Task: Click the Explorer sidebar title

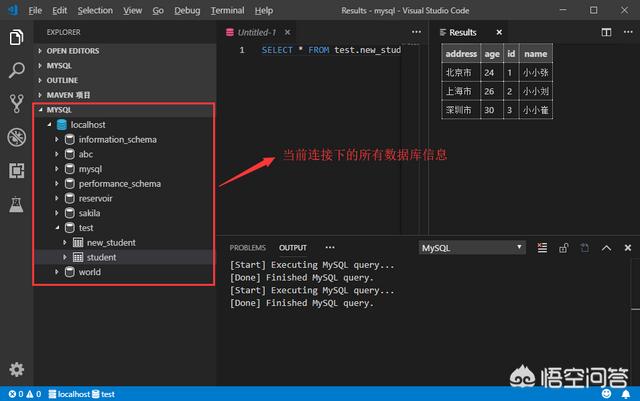Action: [63, 32]
